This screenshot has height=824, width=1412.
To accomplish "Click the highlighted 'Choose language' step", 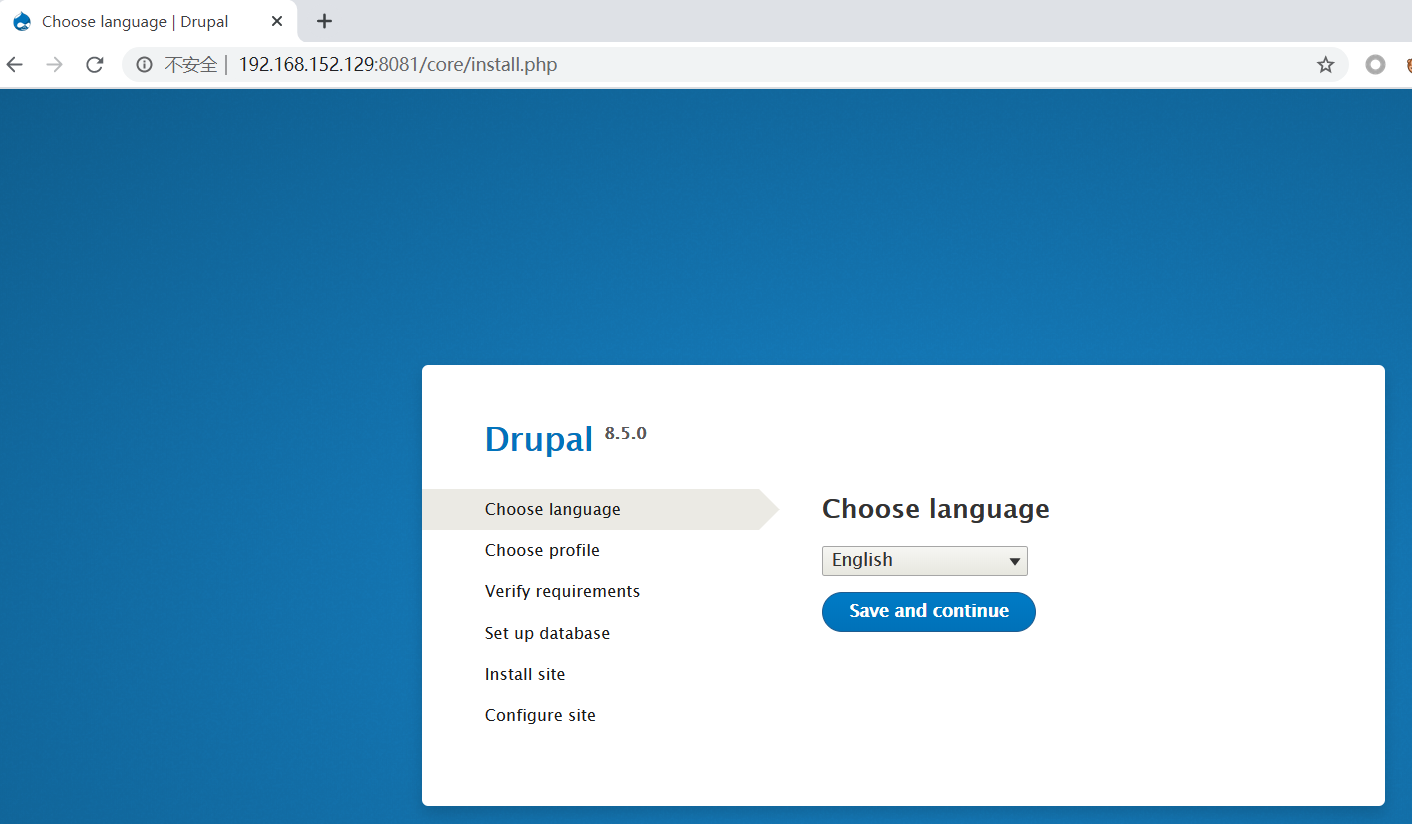I will pos(552,508).
